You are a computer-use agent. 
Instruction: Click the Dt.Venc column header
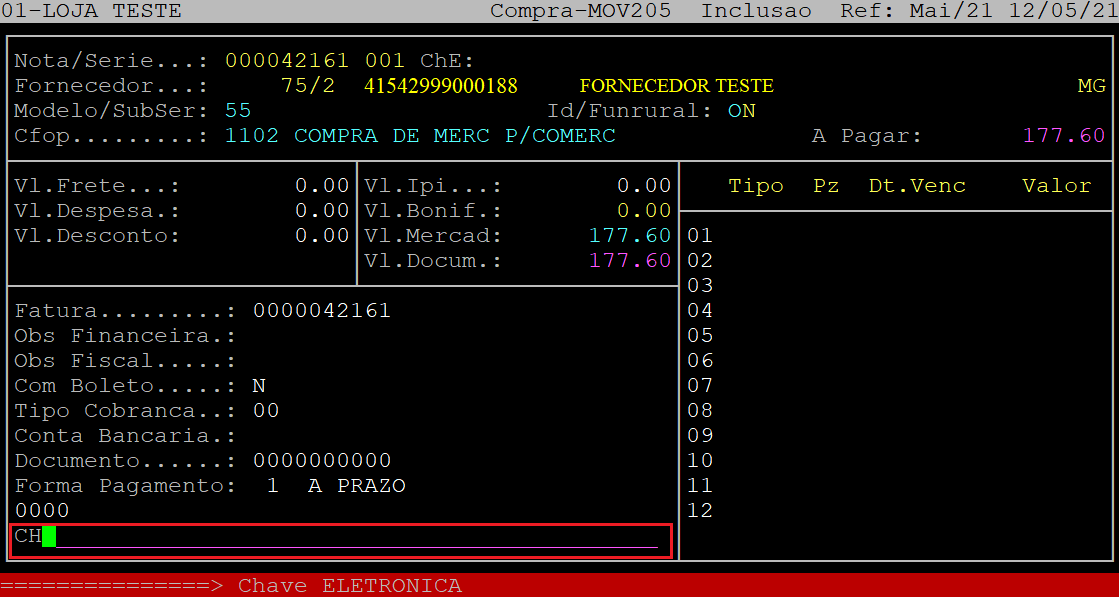coord(917,186)
